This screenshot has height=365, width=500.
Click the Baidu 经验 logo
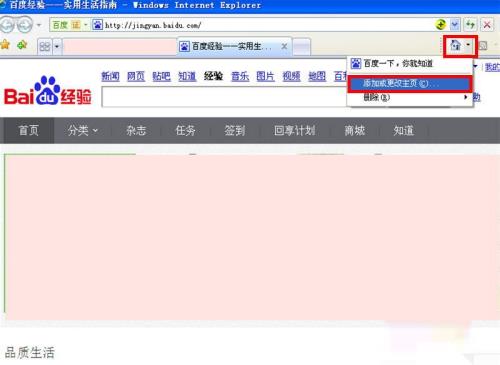[x=47, y=91]
